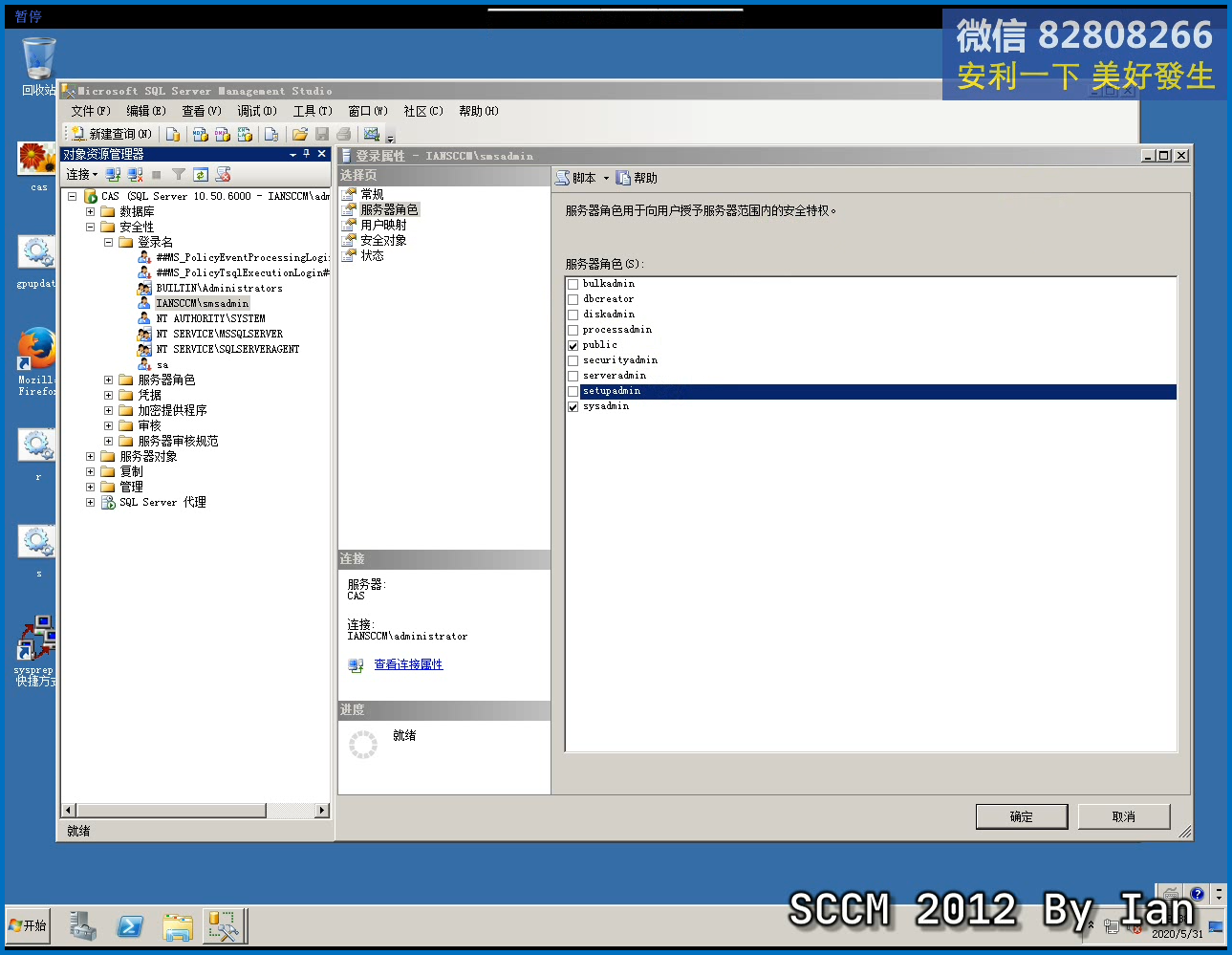
Task: Click the Activity Monitor toolbar icon
Action: [372, 134]
